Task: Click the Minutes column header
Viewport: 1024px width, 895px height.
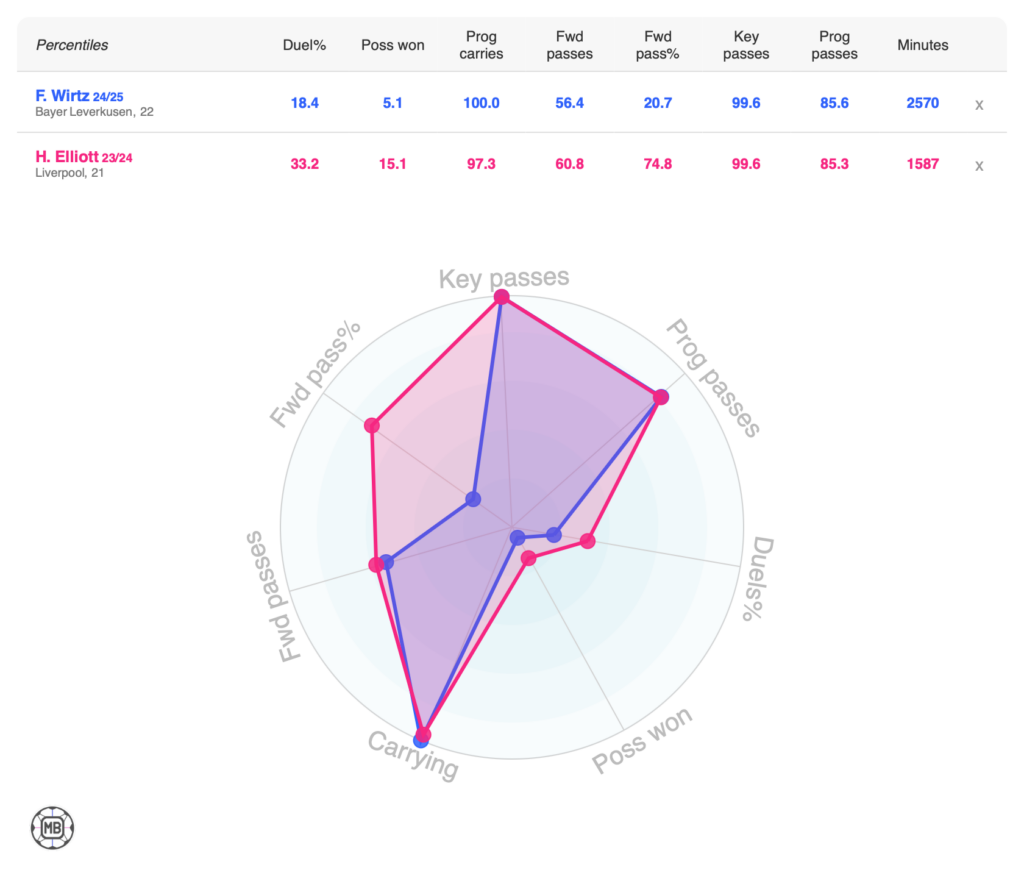Action: tap(922, 45)
